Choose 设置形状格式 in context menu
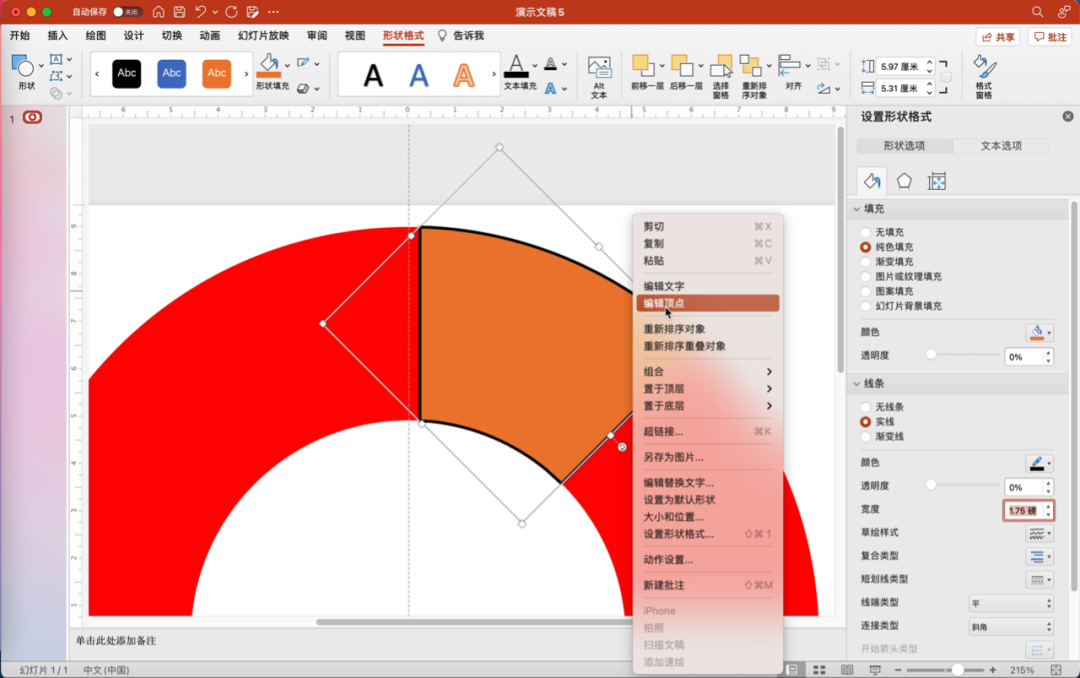 (x=707, y=534)
